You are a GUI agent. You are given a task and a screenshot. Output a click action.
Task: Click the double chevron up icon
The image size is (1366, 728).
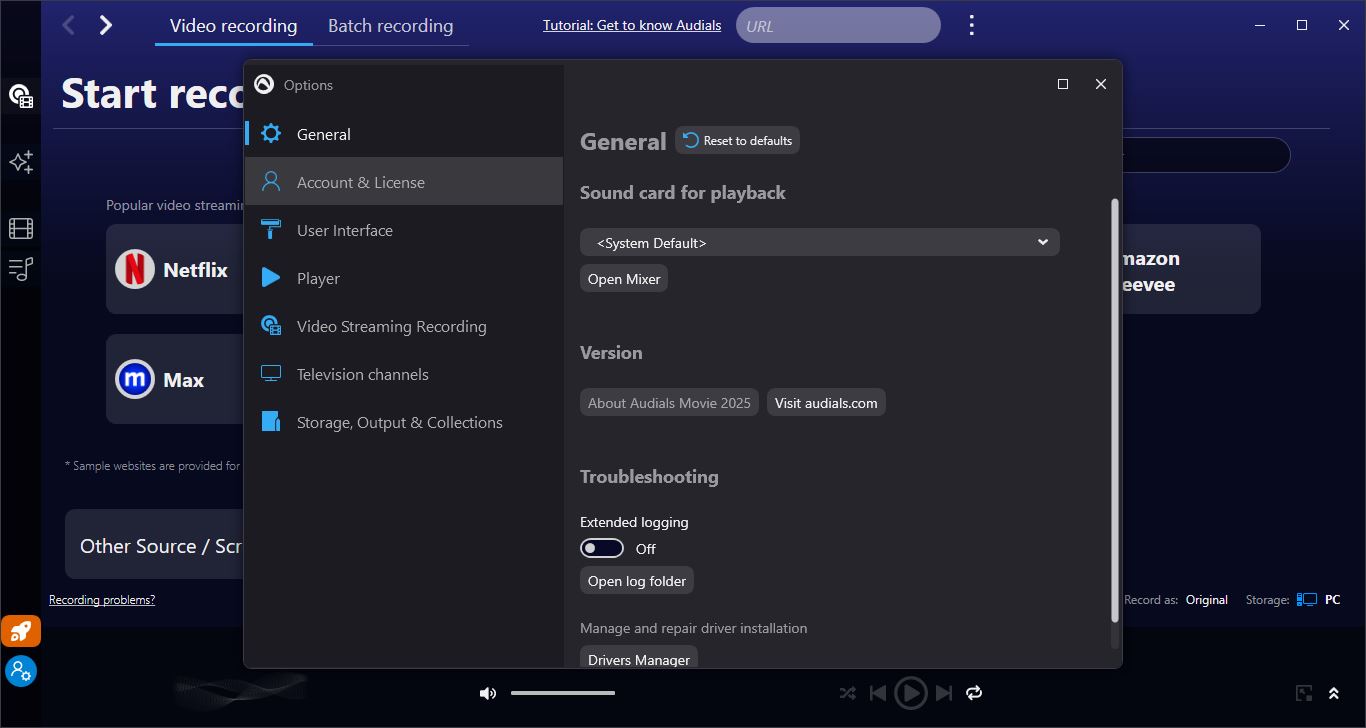pyautogui.click(x=1333, y=693)
